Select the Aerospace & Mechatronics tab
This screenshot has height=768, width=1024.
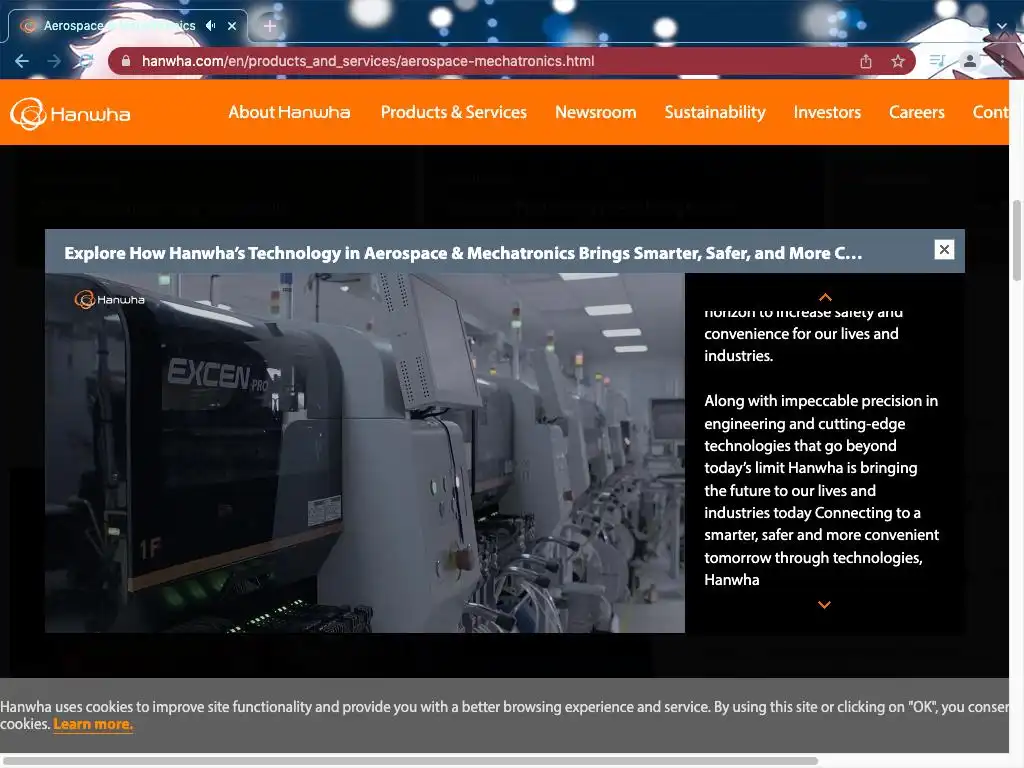point(128,26)
